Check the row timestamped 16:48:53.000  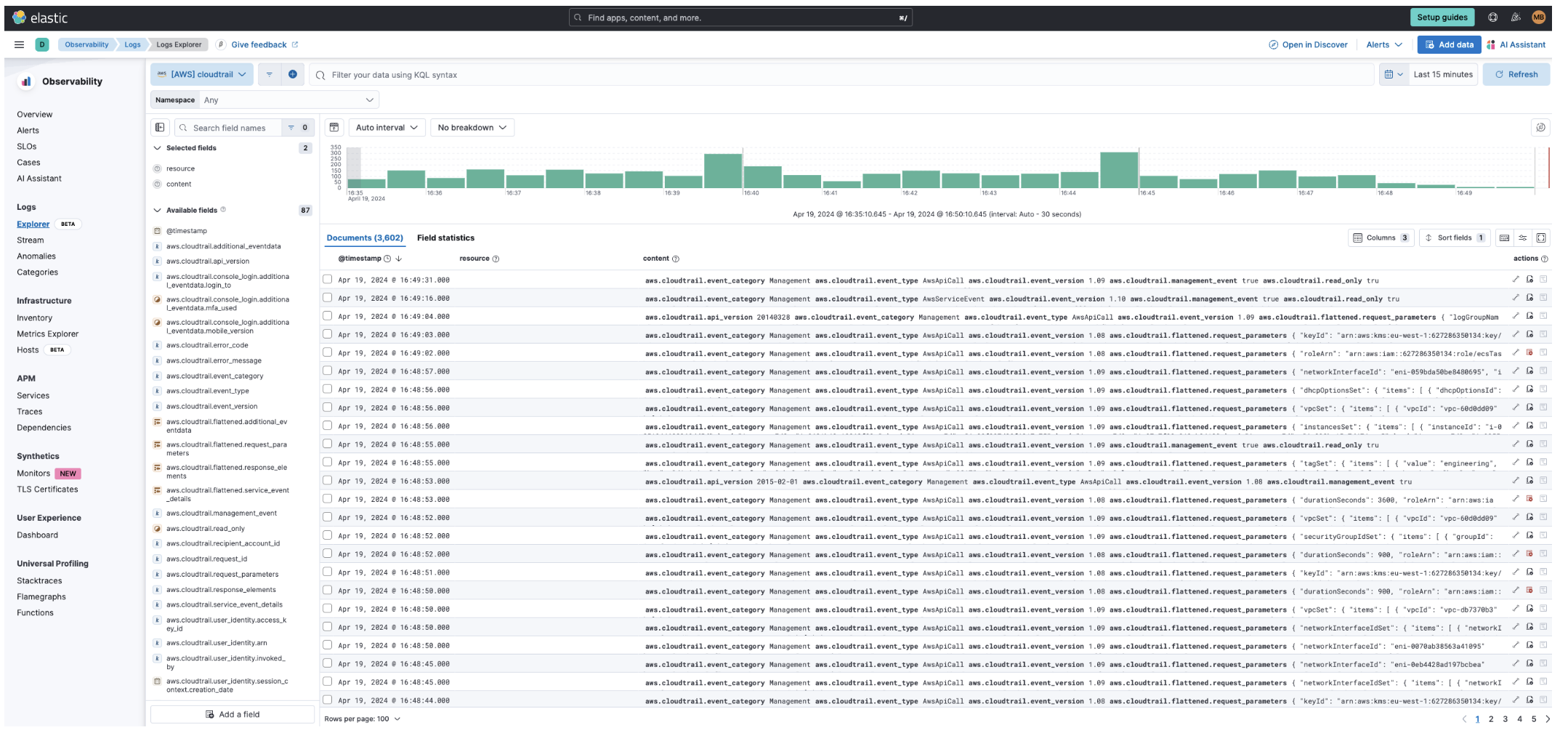pos(327,481)
